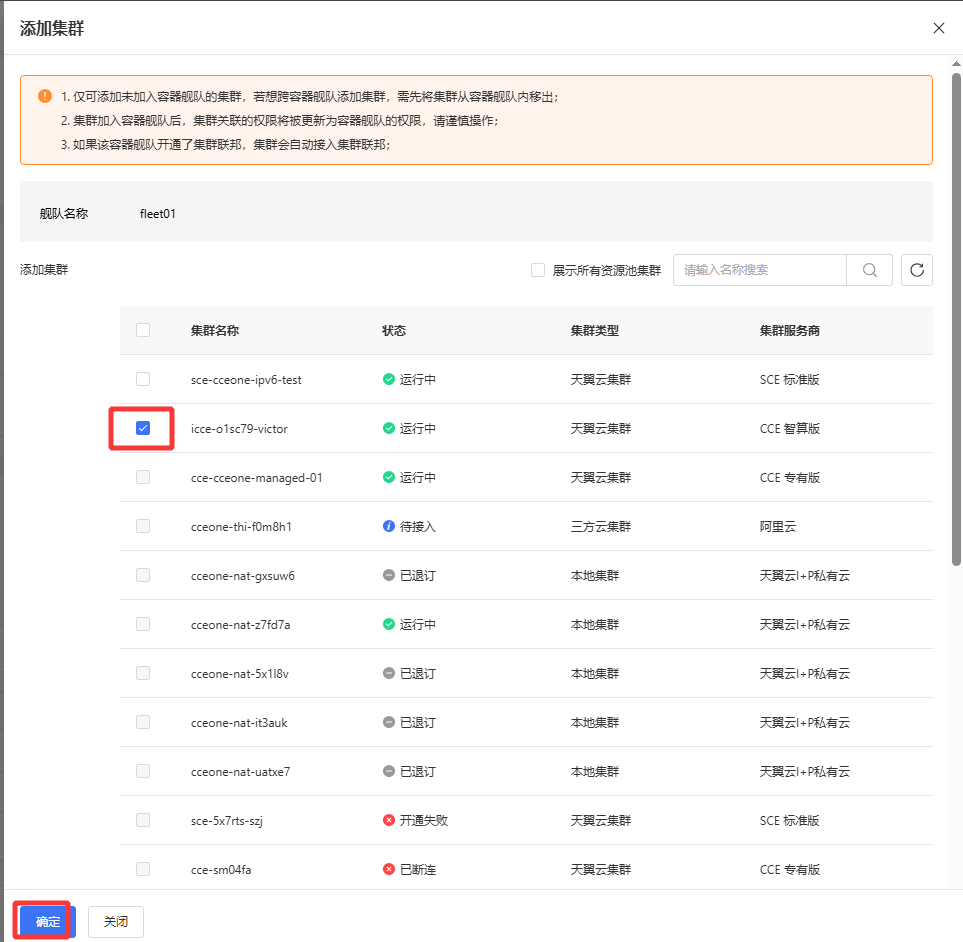Close the add cluster dialog with X

938,28
